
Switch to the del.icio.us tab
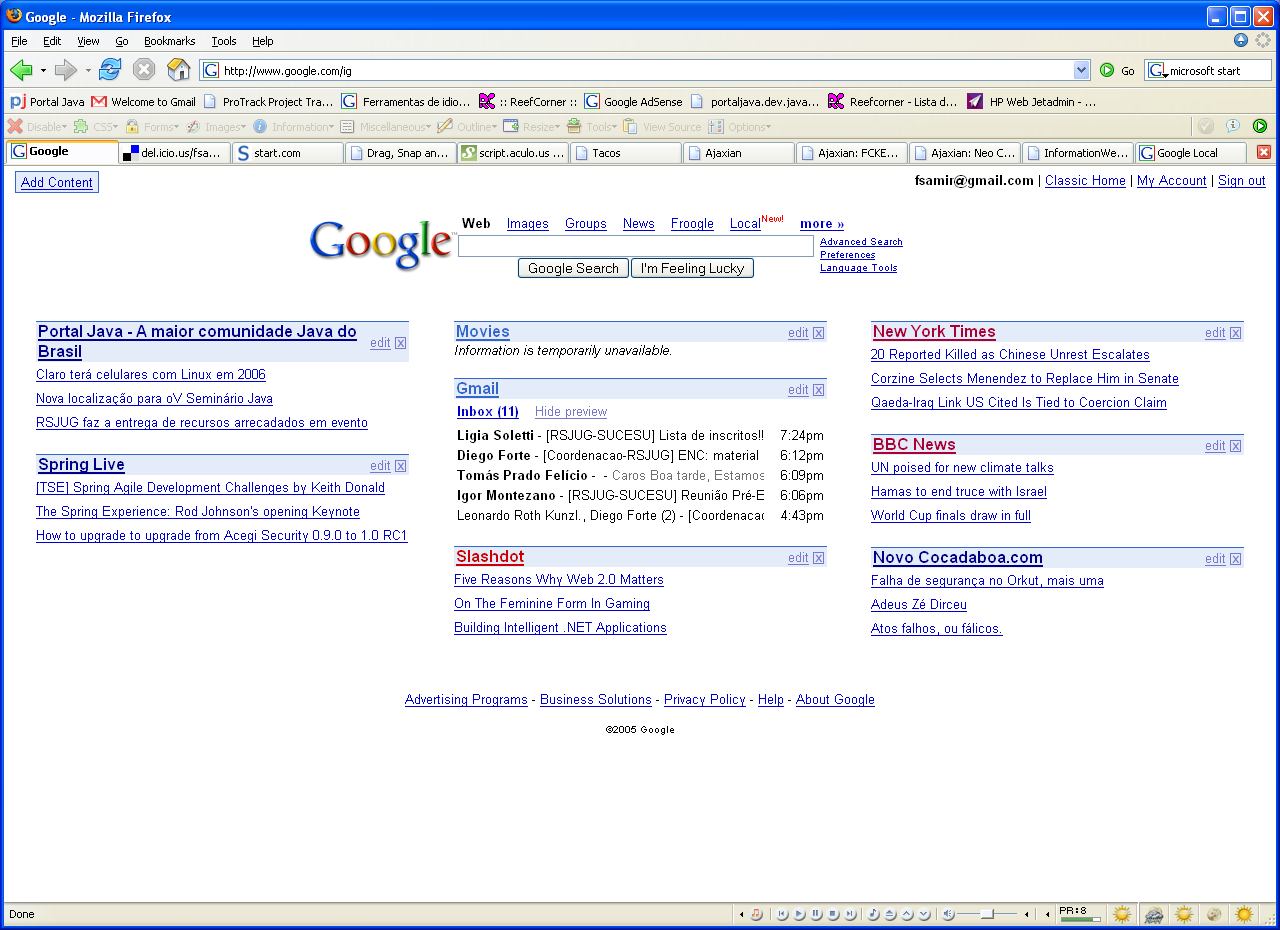[x=175, y=153]
